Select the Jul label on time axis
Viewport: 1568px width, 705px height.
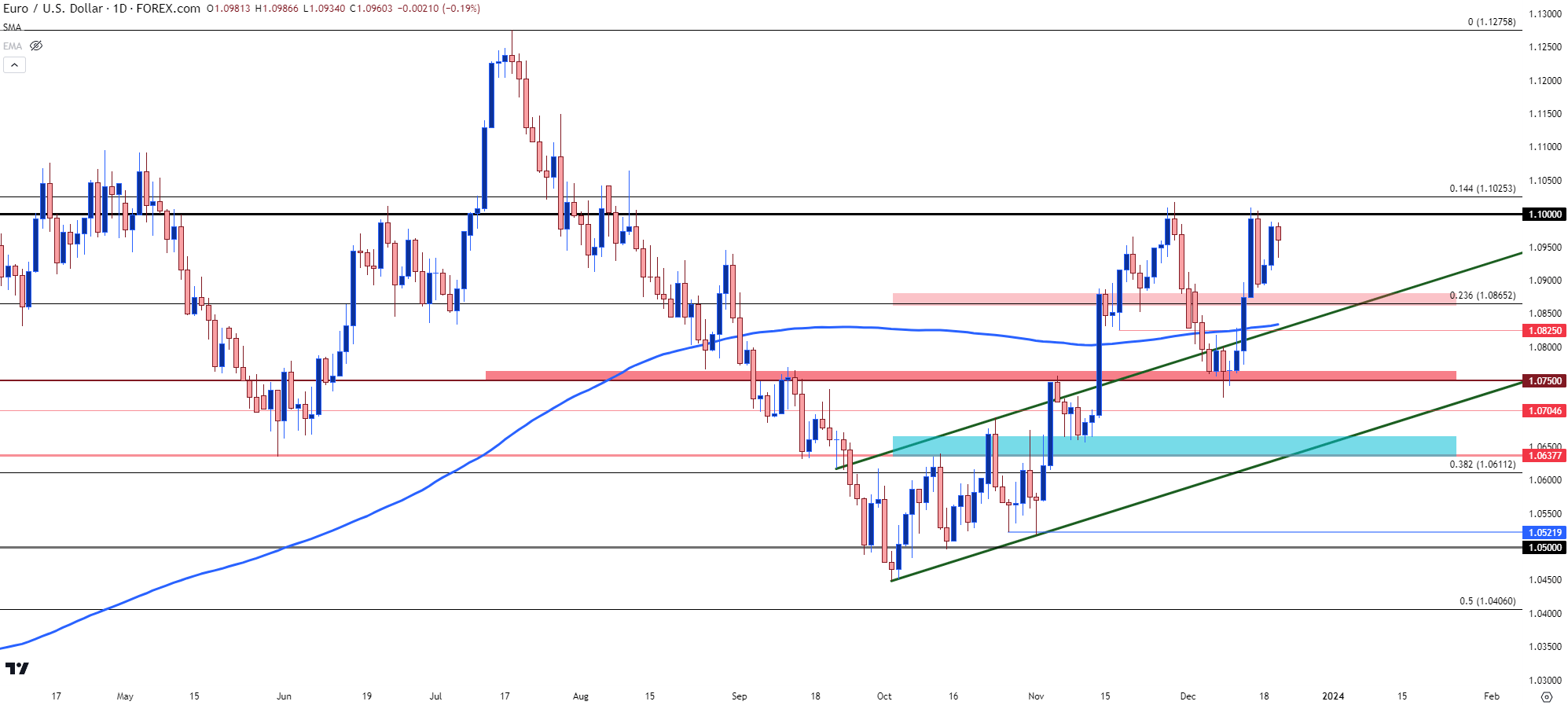(x=435, y=696)
